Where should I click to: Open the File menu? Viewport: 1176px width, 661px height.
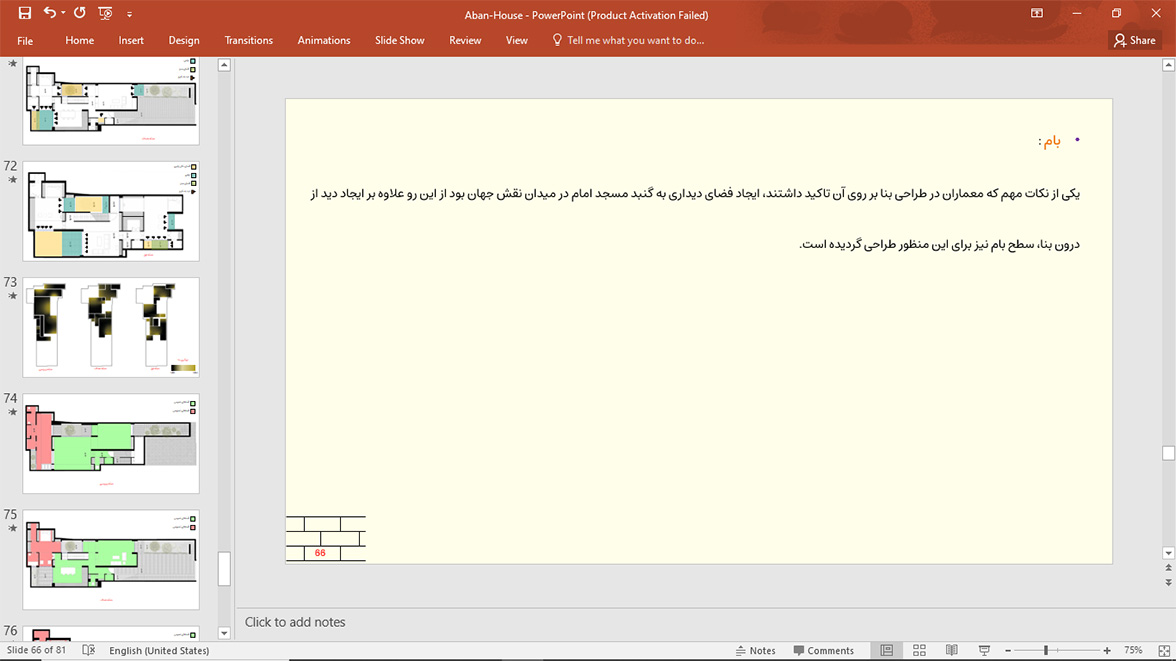pyautogui.click(x=25, y=41)
